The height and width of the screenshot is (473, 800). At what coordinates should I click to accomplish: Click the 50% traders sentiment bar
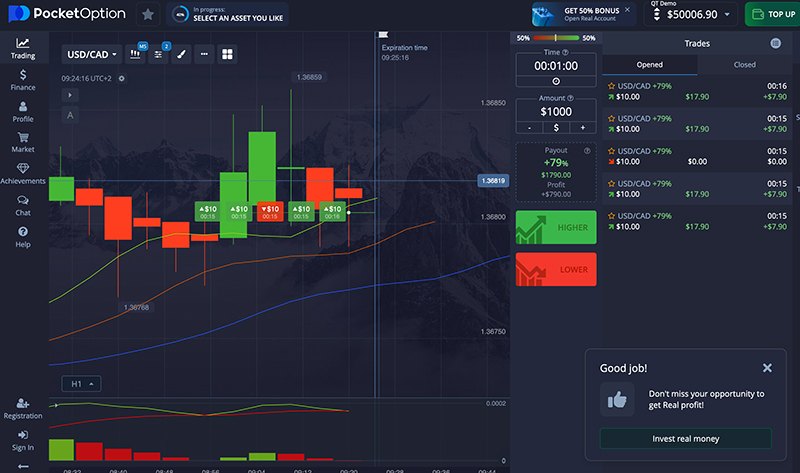(556, 38)
